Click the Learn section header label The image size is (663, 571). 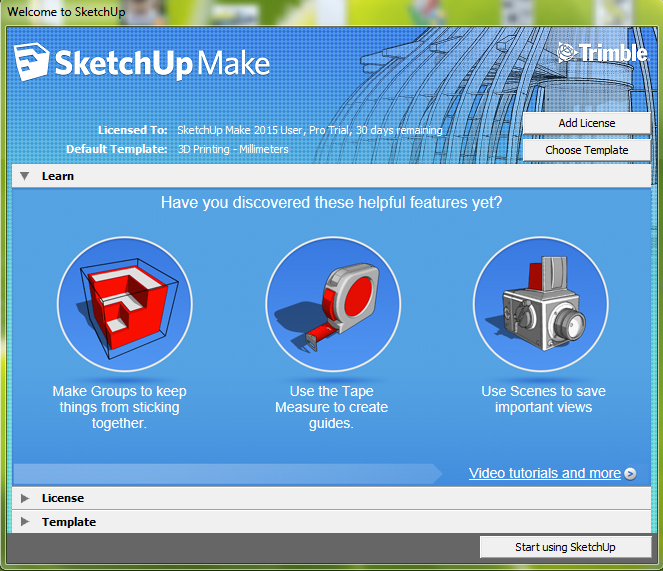58,176
